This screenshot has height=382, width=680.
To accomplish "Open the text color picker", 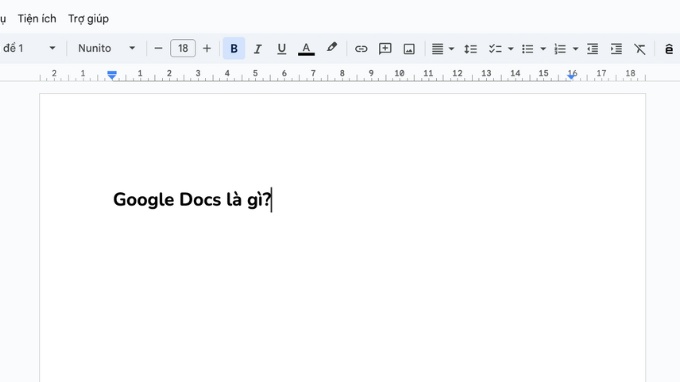I will pyautogui.click(x=306, y=49).
